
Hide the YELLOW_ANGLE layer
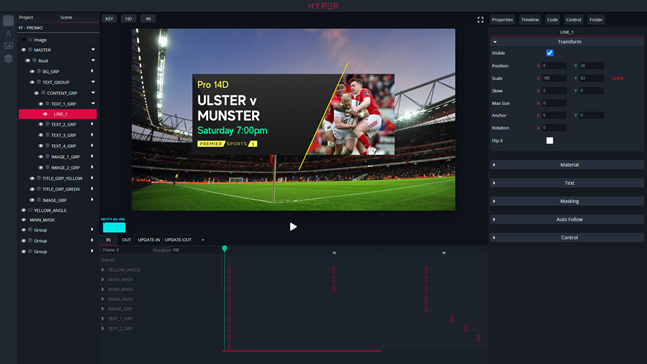point(24,210)
